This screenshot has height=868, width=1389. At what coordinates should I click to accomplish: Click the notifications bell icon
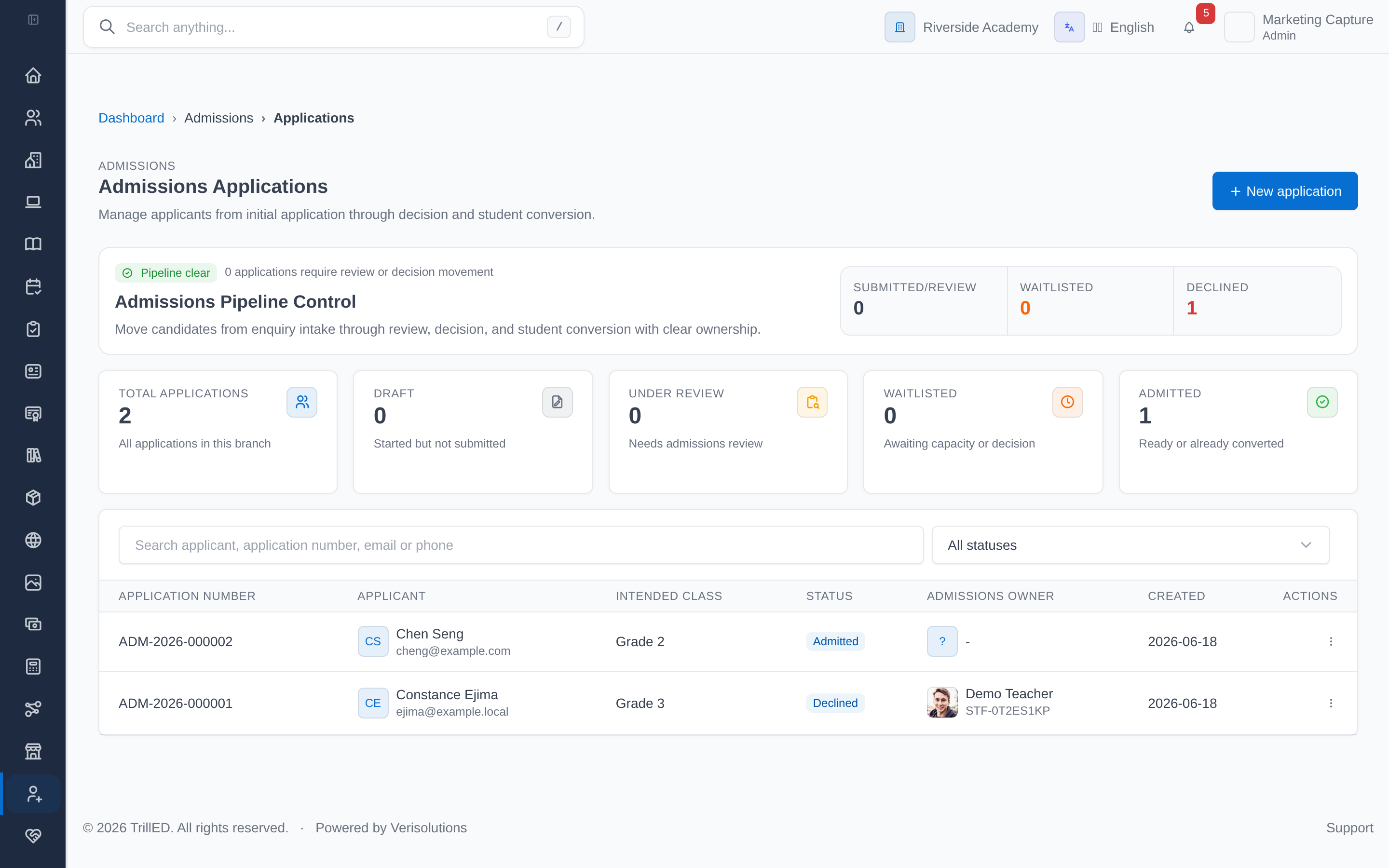tap(1189, 27)
